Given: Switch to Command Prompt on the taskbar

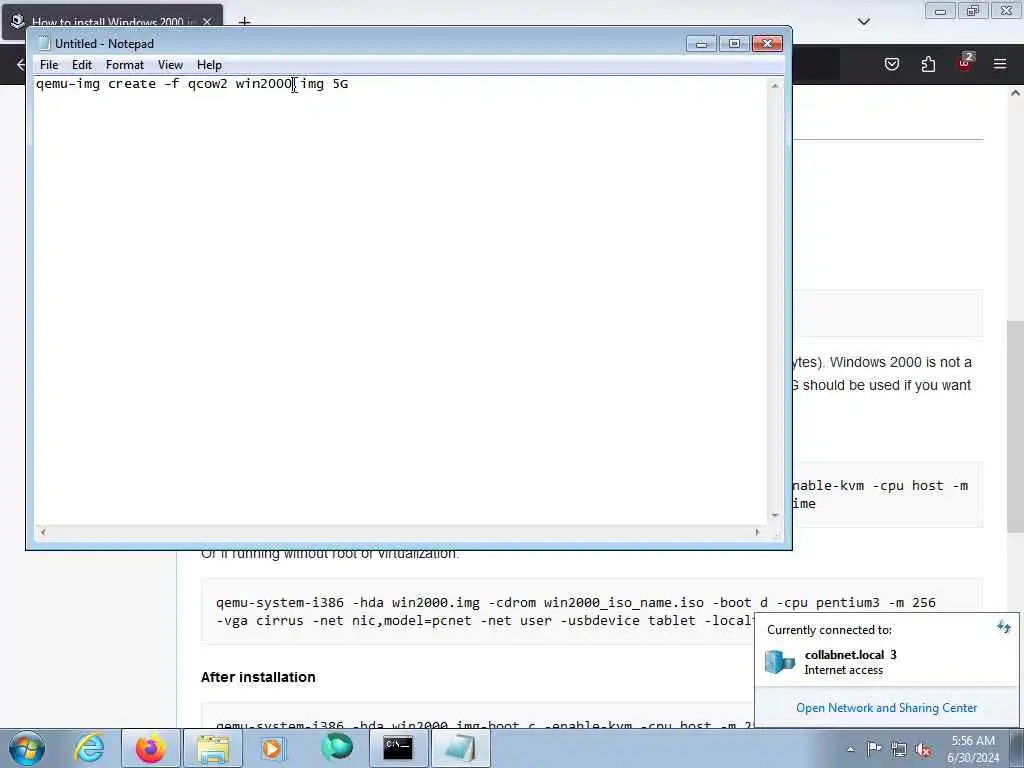Looking at the screenshot, I should tap(398, 748).
